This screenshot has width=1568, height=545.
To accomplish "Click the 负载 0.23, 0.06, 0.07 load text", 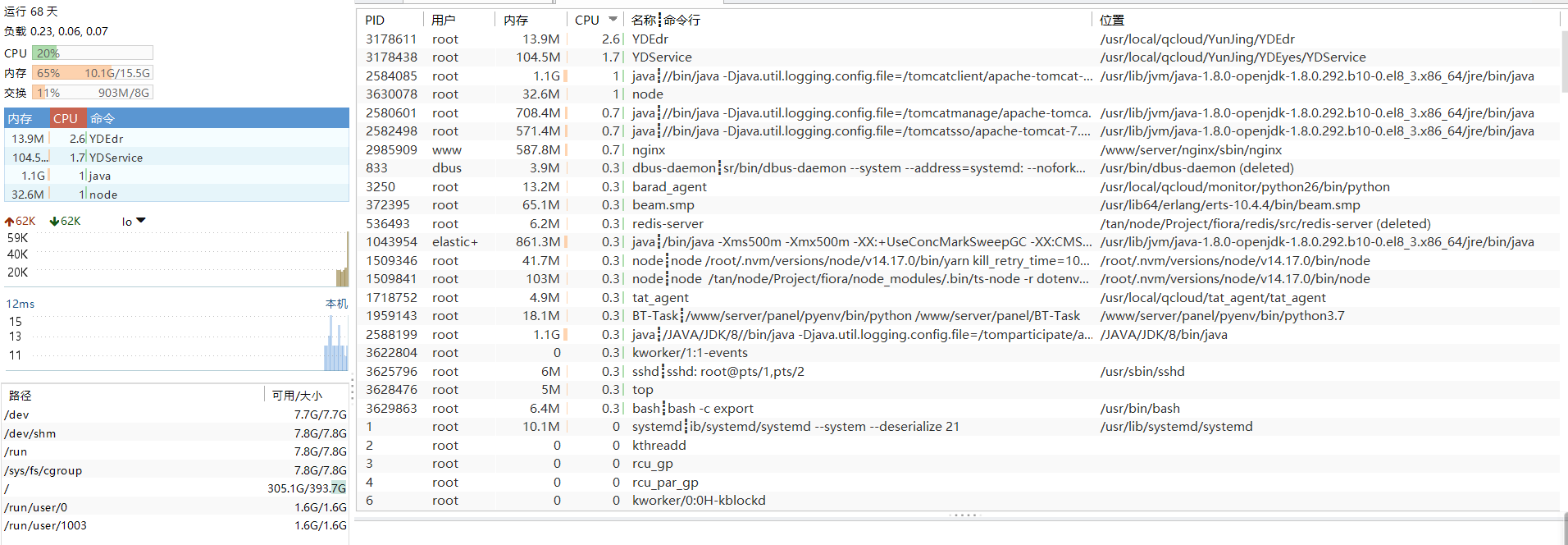I will [56, 31].
